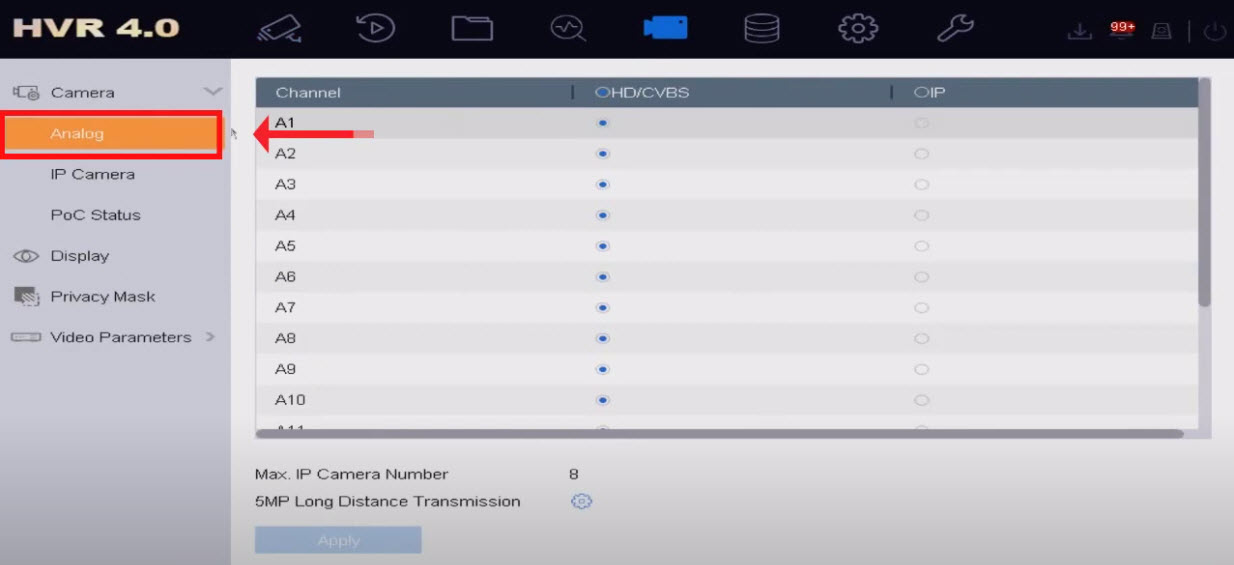Open the PoC Status menu item
1234x565 pixels.
(x=95, y=215)
